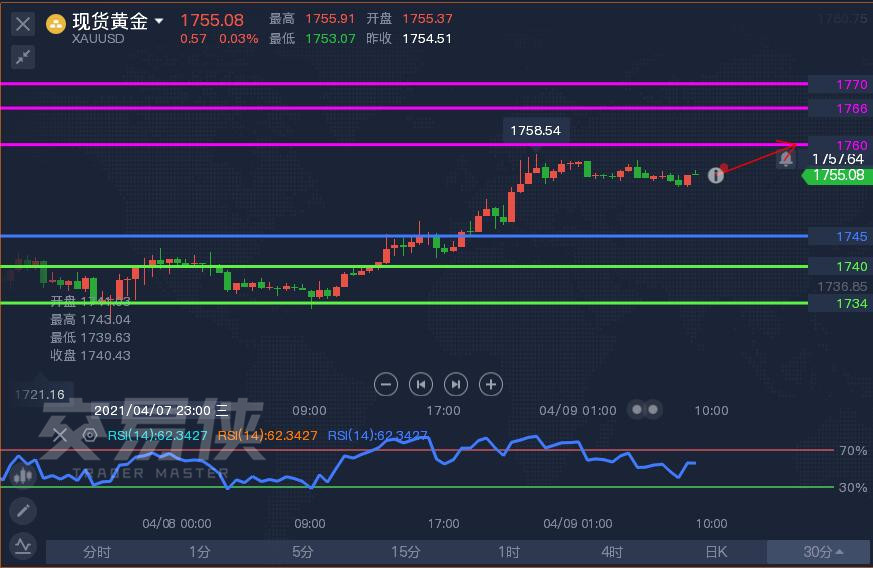Click the collapse fullscreen arrows icon
873x568 pixels.
coord(23,56)
